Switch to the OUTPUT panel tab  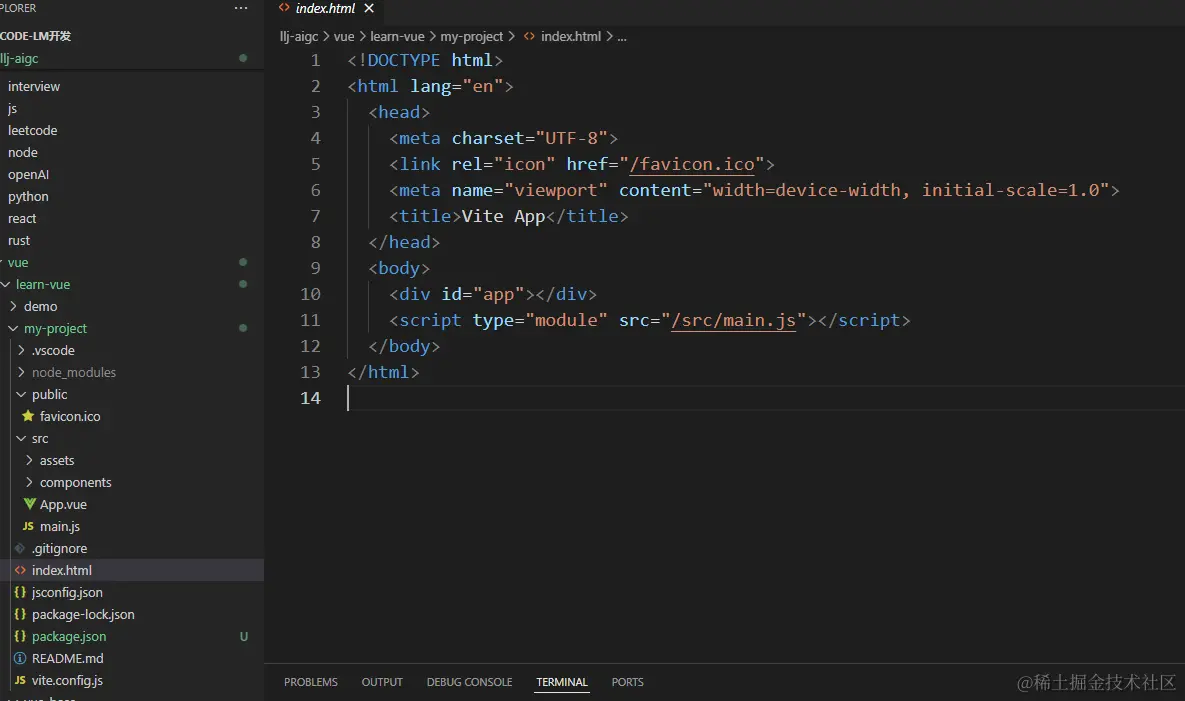(x=382, y=682)
